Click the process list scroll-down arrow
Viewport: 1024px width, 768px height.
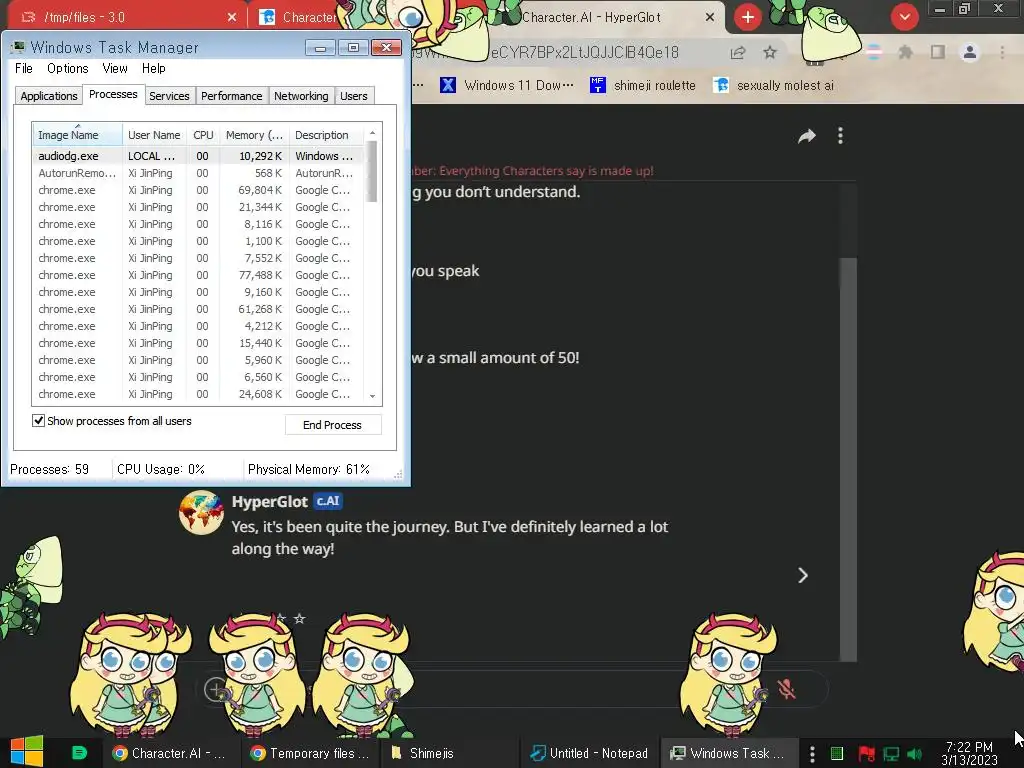[372, 396]
